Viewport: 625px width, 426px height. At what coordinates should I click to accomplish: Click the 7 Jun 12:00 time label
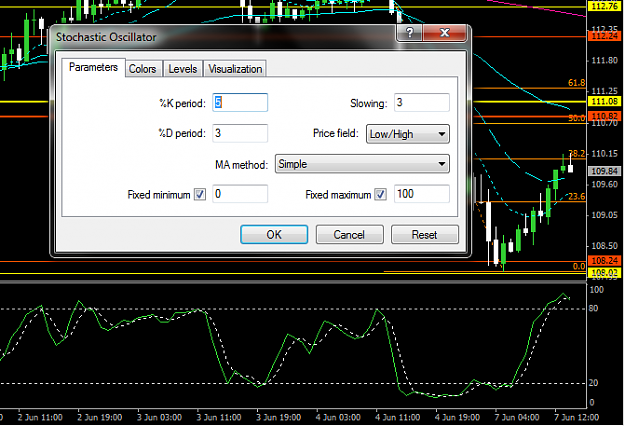576,417
